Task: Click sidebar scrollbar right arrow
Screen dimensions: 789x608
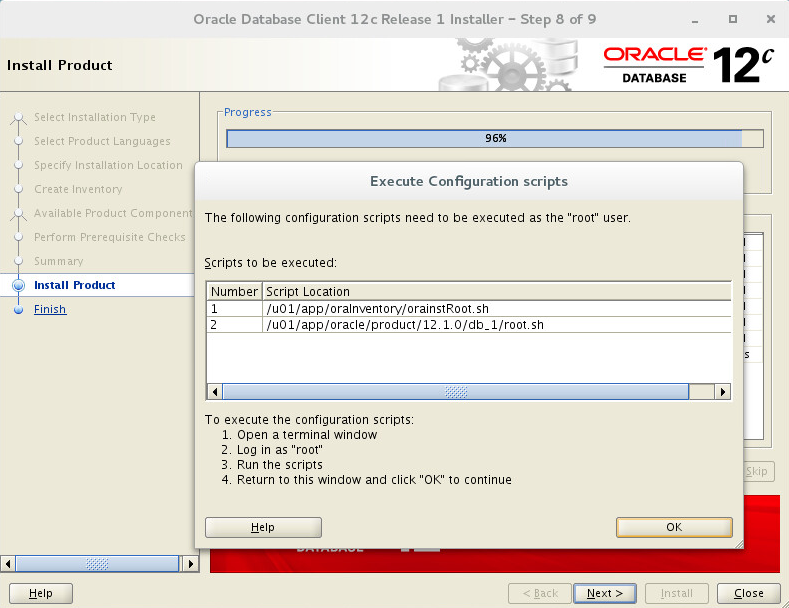Action: [x=190, y=564]
